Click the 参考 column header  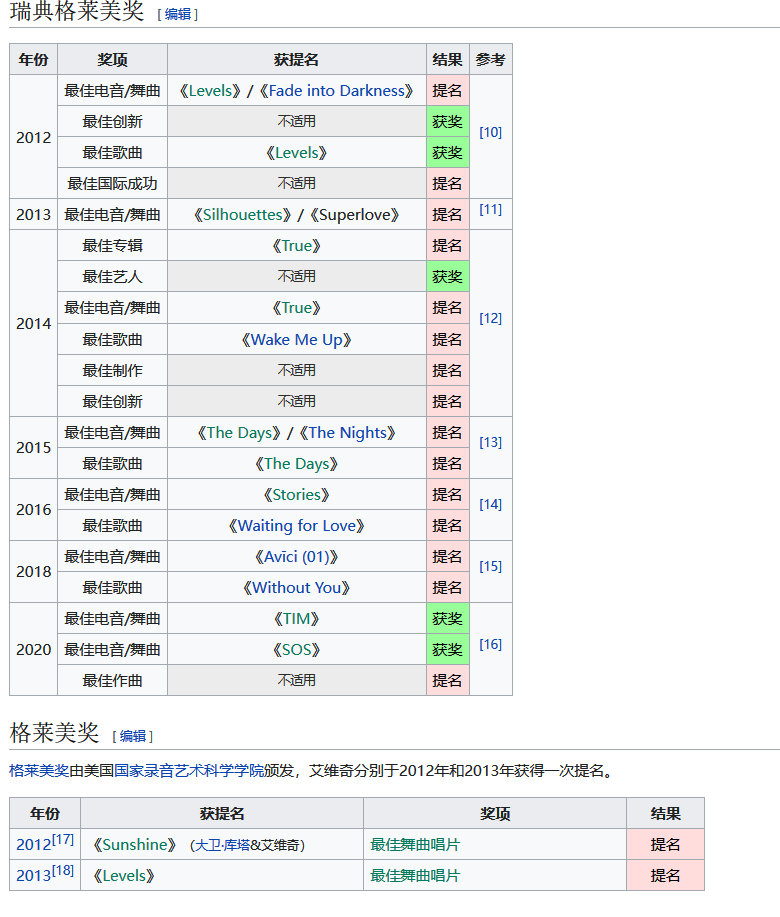point(491,59)
